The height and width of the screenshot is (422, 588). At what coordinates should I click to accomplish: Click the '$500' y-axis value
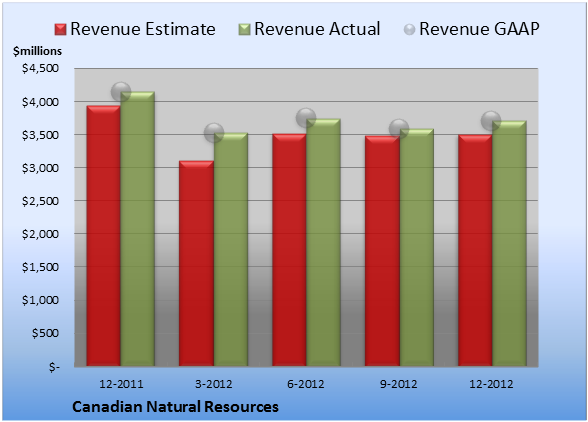click(45, 333)
